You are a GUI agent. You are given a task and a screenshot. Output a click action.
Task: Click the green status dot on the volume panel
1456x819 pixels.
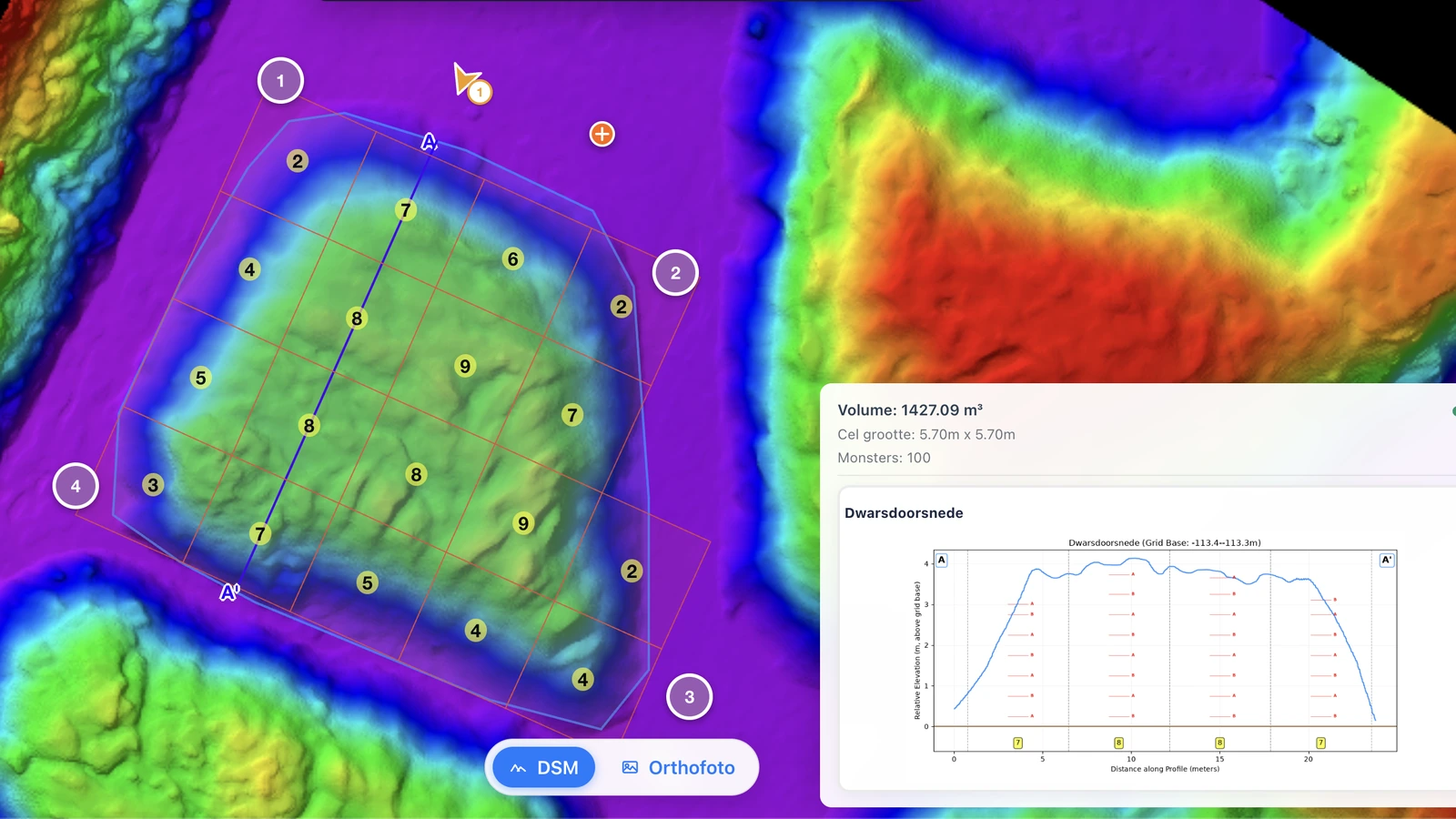point(1453,411)
